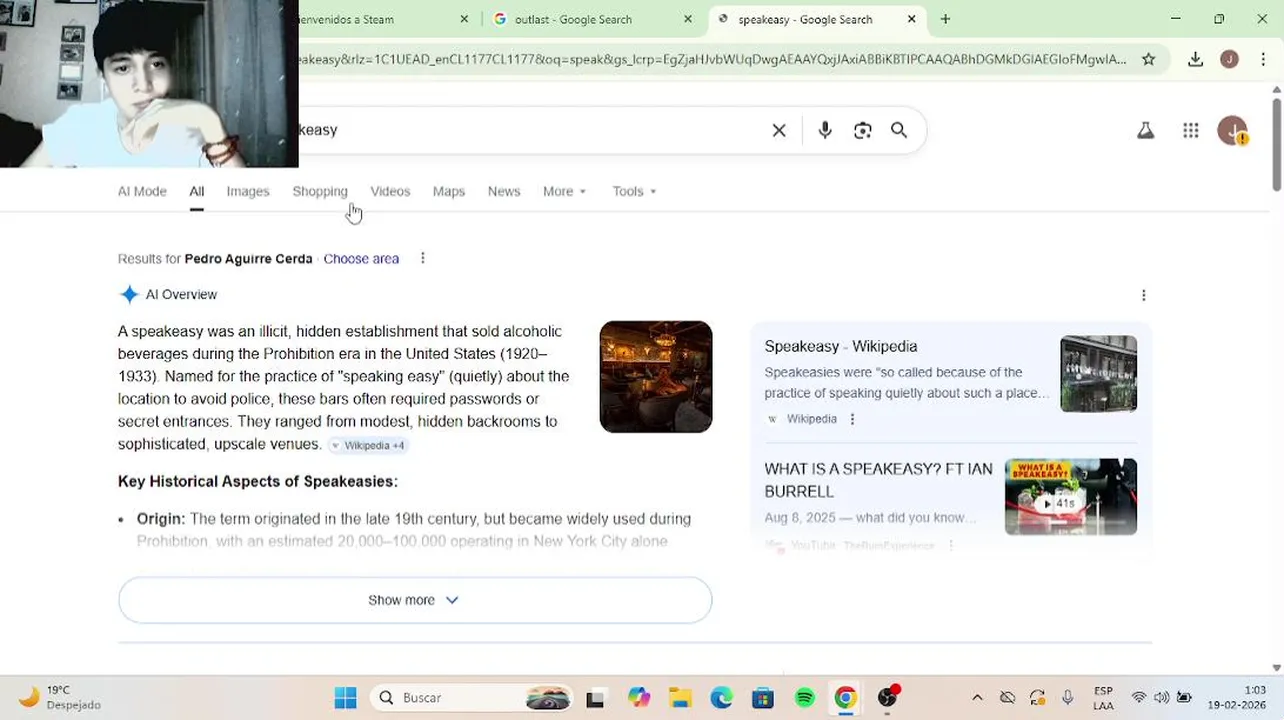The height and width of the screenshot is (720, 1284).
Task: Clear the search box with the X icon
Action: [779, 130]
